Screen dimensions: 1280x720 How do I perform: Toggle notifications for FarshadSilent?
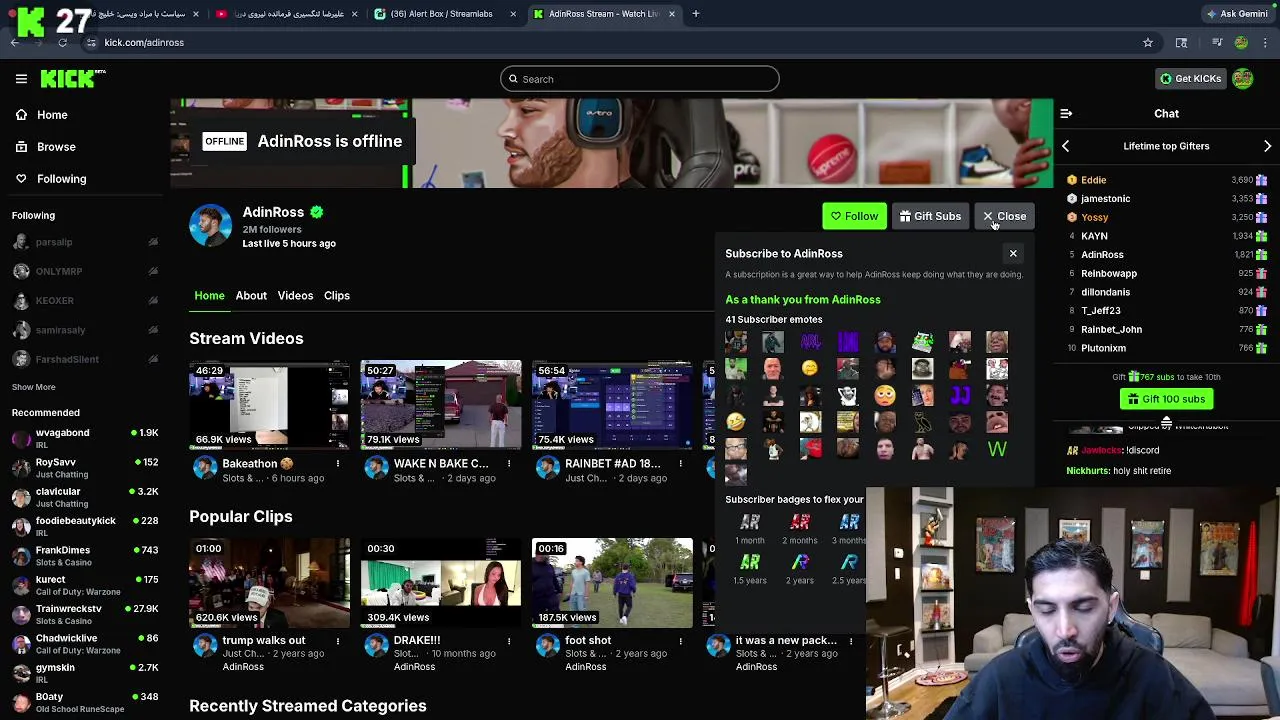click(x=153, y=359)
